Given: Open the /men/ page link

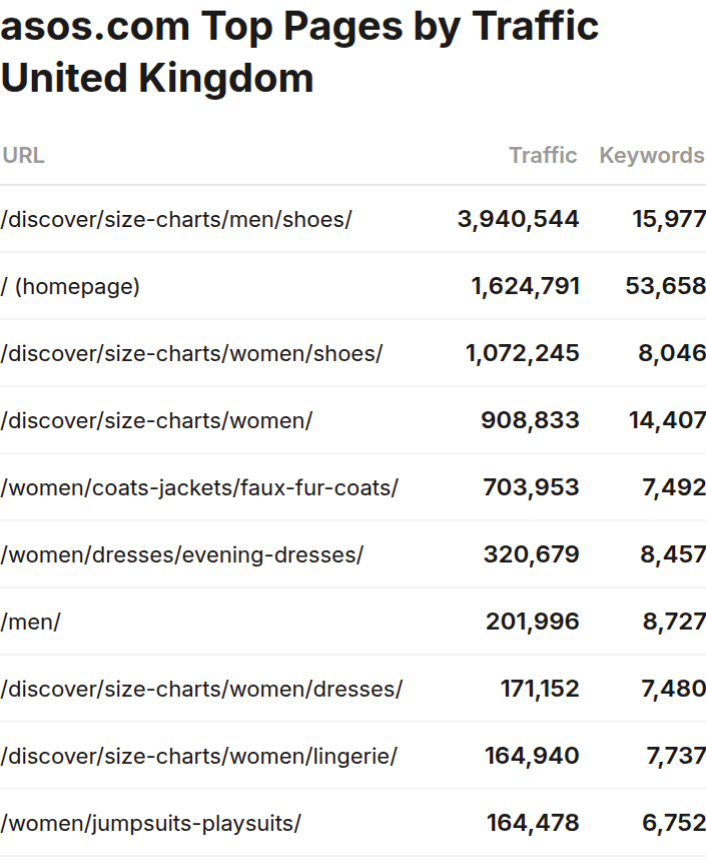Looking at the screenshot, I should coord(30,622).
